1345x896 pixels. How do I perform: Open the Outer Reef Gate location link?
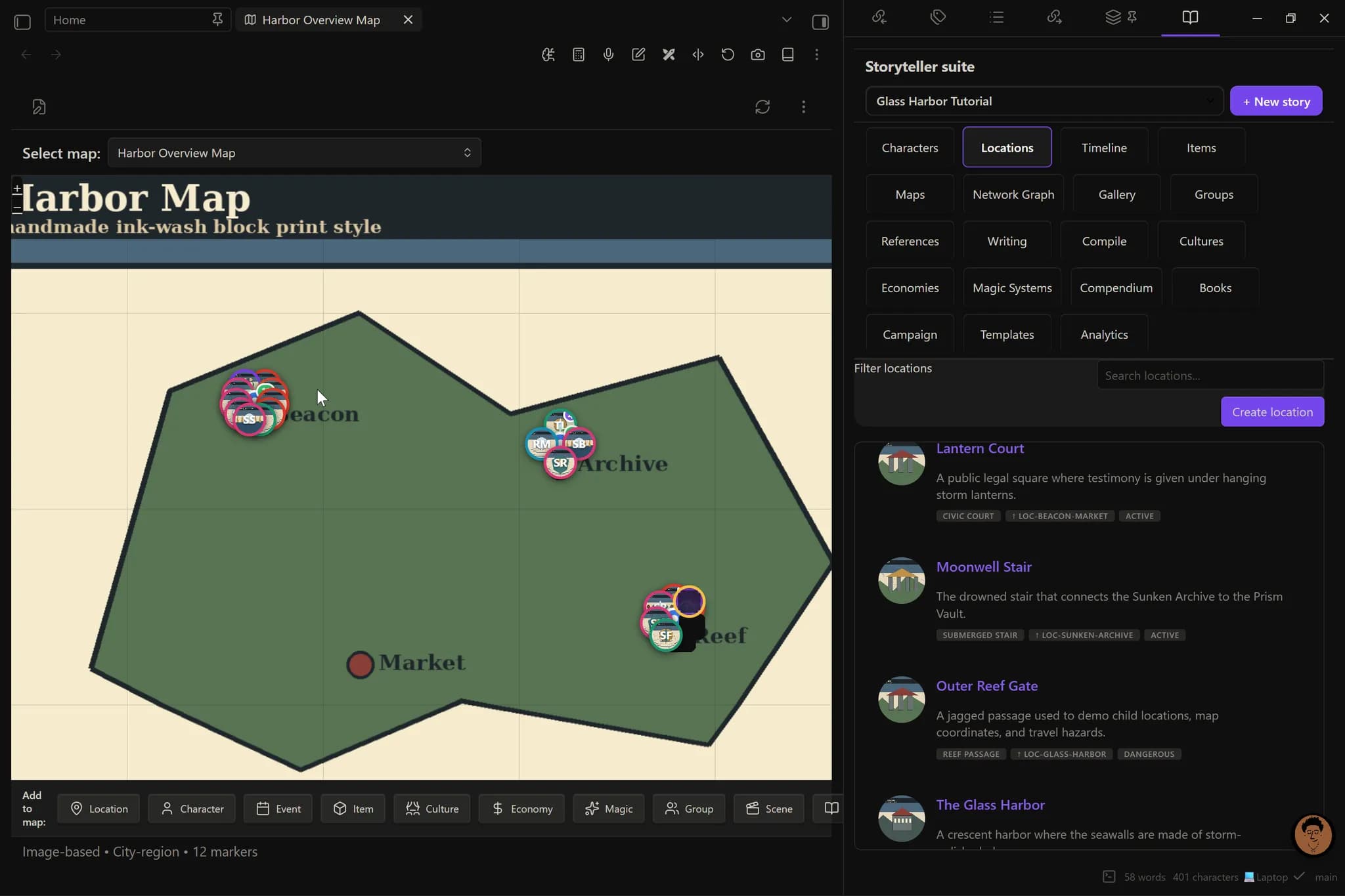click(x=986, y=685)
